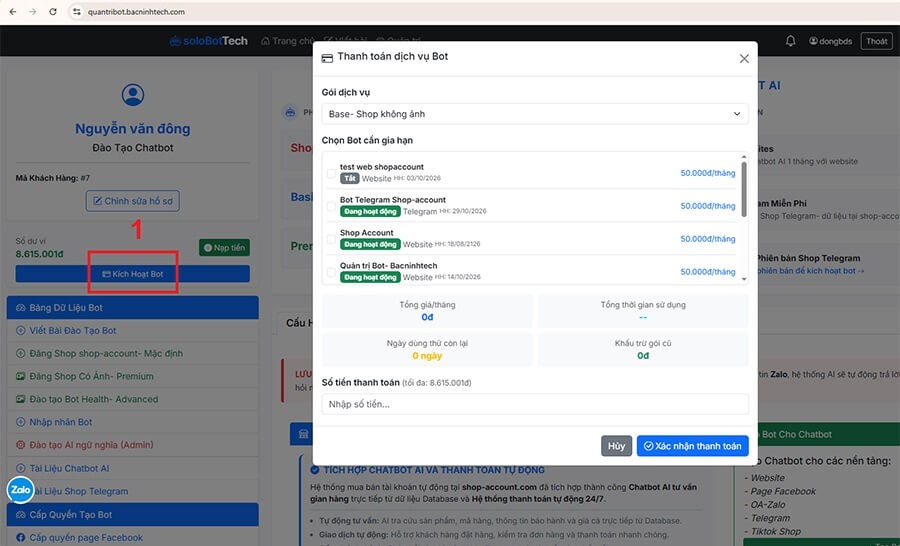900x546 pixels.
Task: Click image icon next to Đăng Shop Có Ảnh
Action: pyautogui.click(x=21, y=377)
